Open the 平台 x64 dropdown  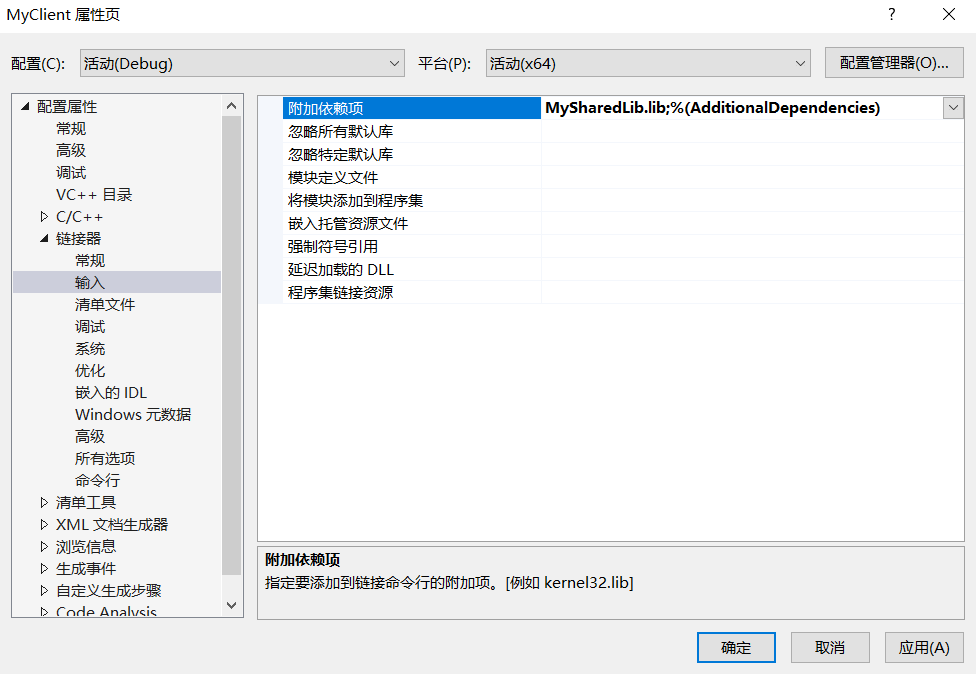(648, 63)
